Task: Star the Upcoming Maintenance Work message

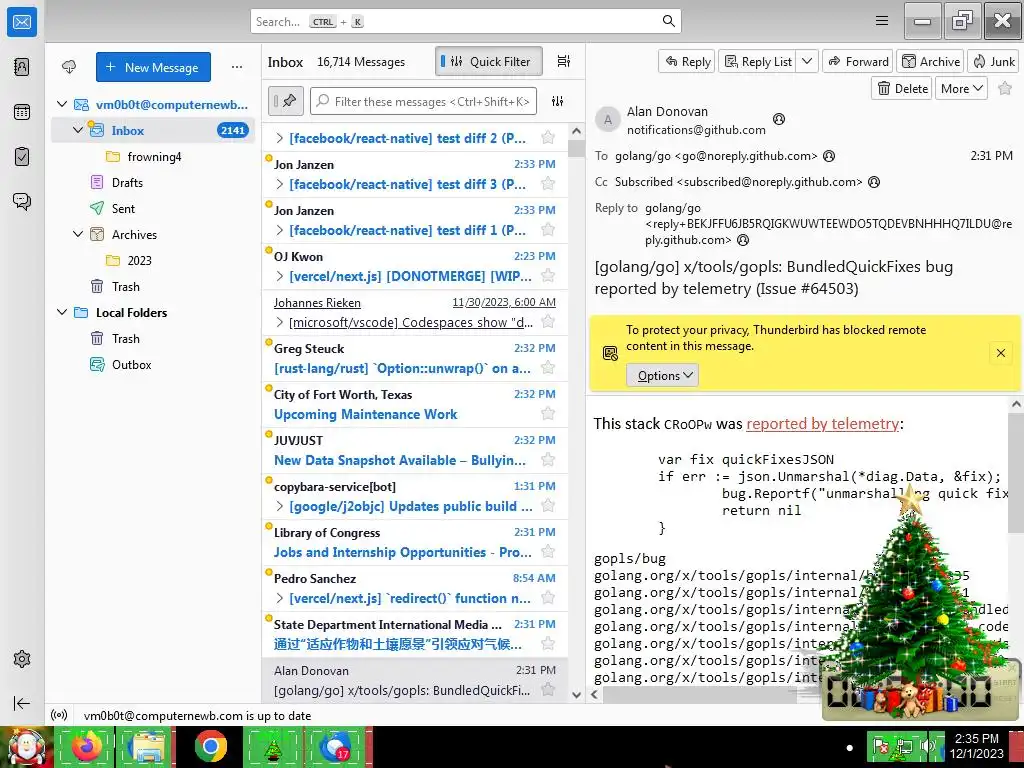Action: (548, 414)
